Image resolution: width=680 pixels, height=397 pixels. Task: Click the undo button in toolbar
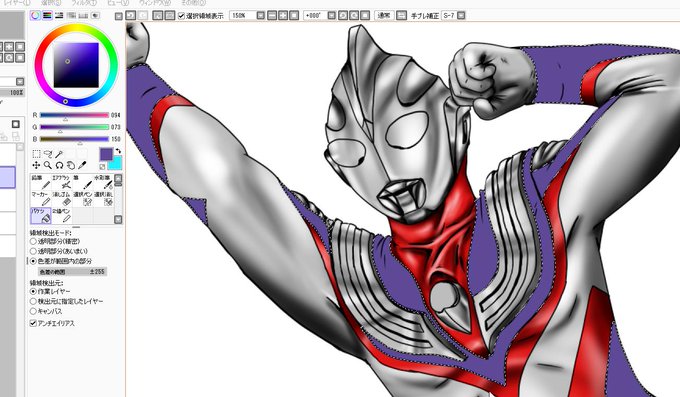[130, 16]
